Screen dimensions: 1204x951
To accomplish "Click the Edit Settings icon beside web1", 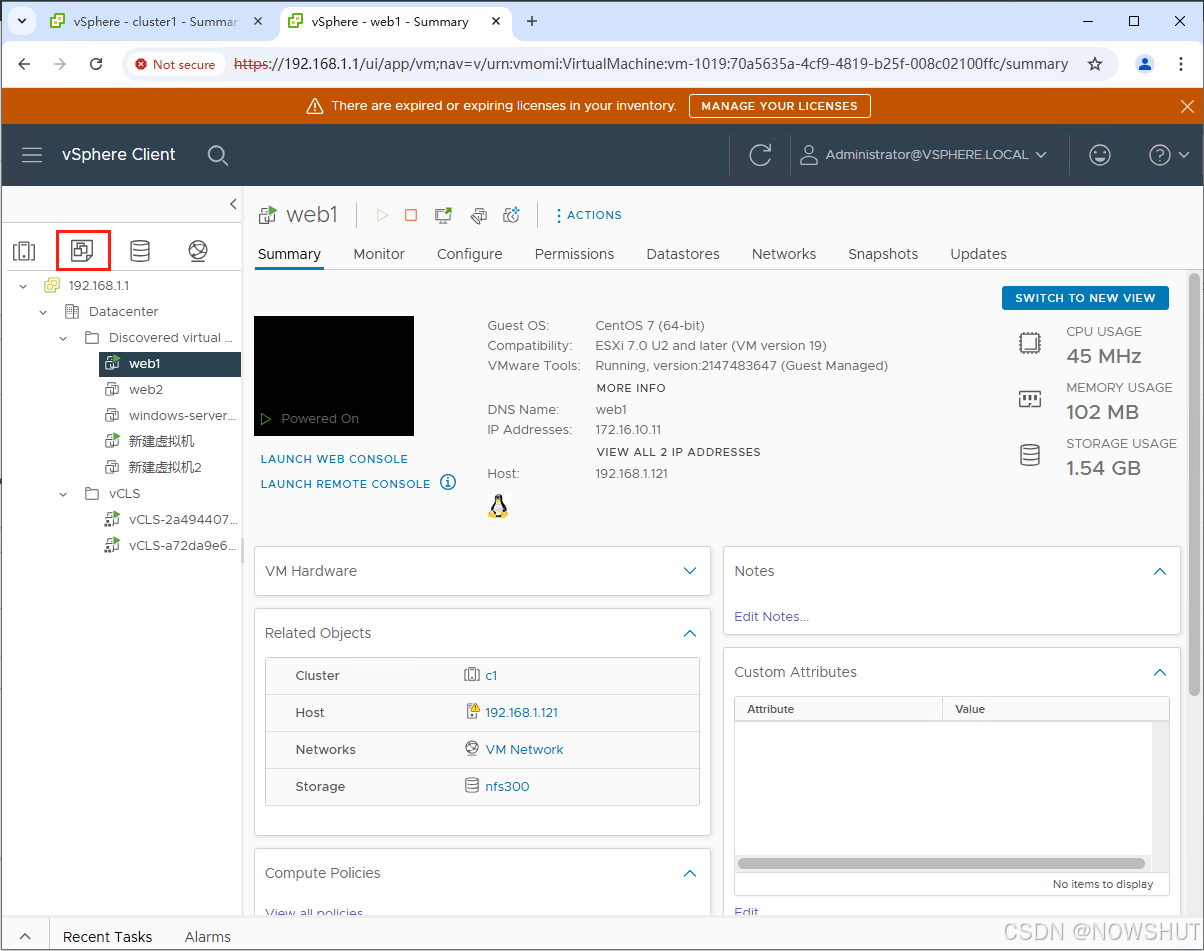I will click(x=478, y=215).
